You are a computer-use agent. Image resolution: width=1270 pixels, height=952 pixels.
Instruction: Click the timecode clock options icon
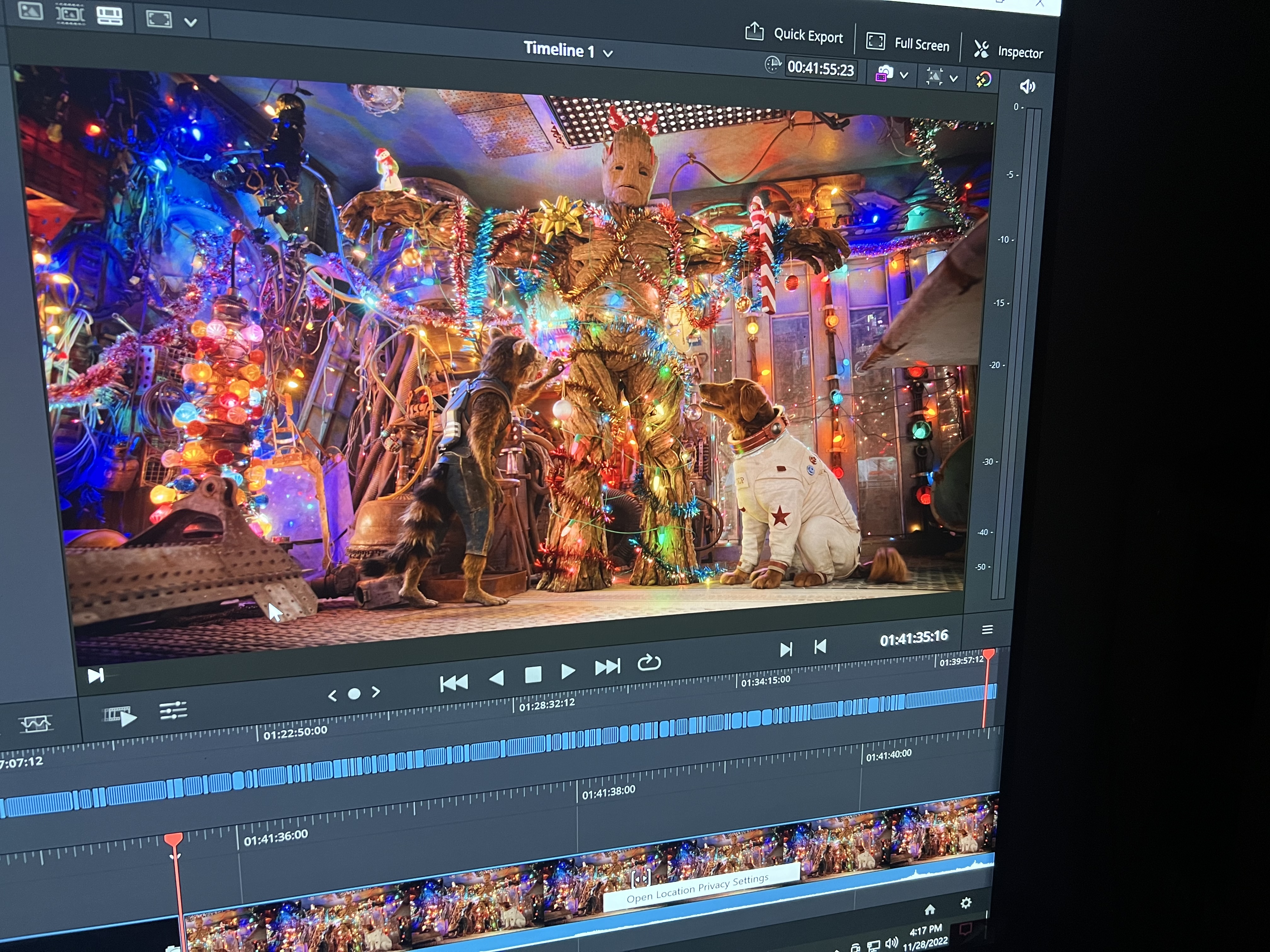click(x=773, y=64)
